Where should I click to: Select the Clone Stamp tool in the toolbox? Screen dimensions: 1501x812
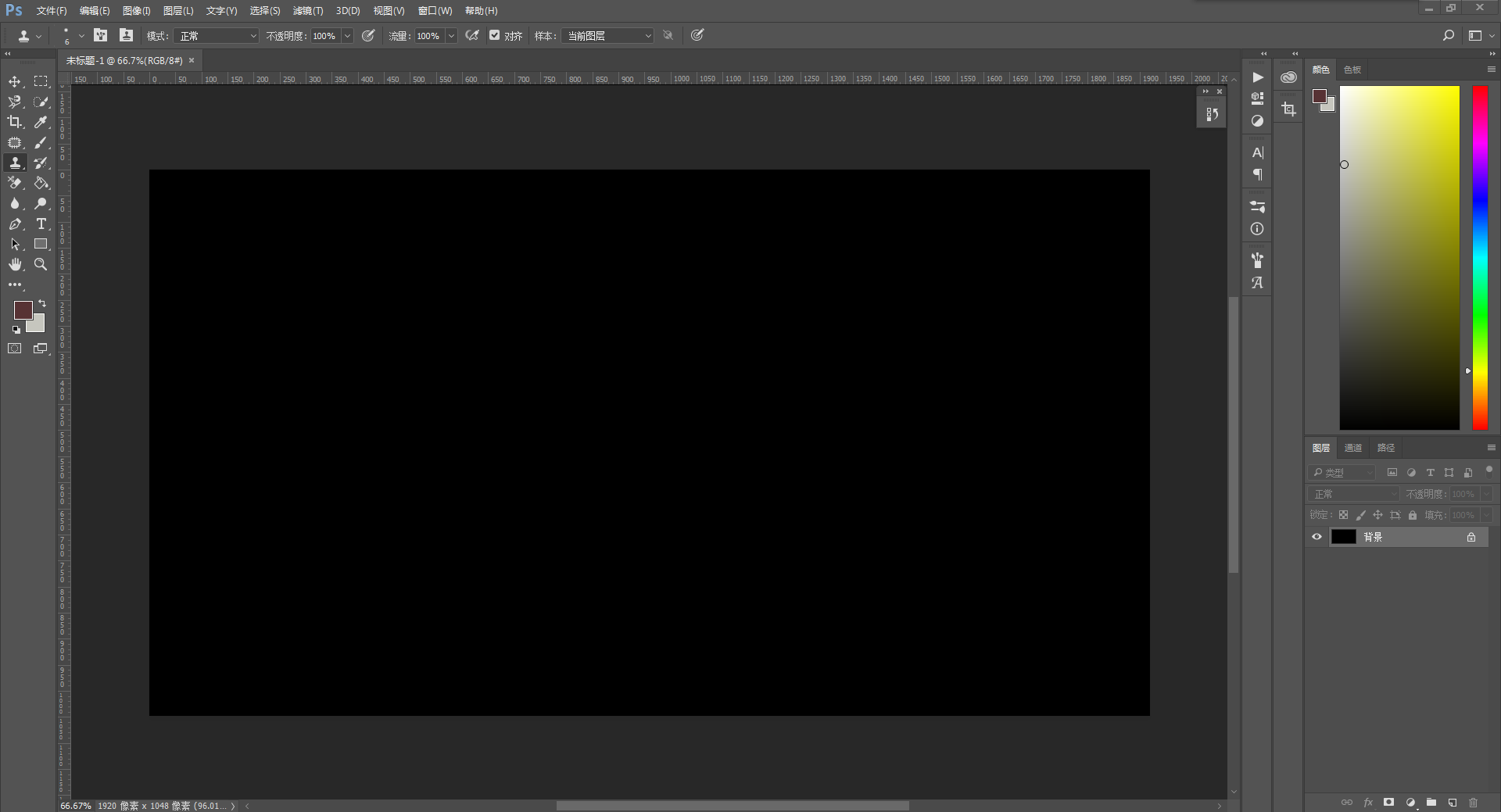point(15,163)
